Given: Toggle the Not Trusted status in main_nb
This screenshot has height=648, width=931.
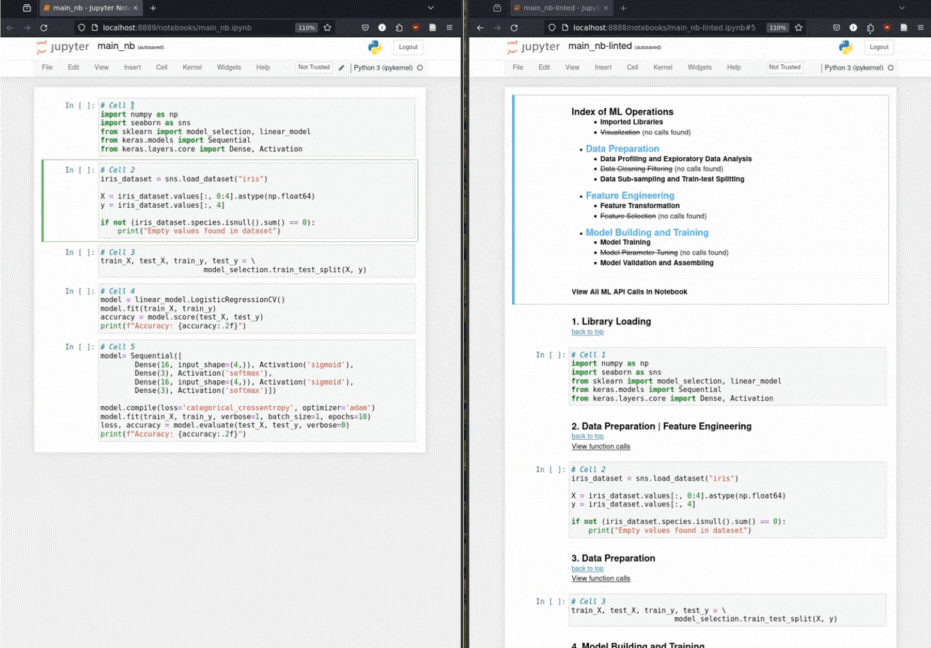Looking at the screenshot, I should (x=313, y=68).
